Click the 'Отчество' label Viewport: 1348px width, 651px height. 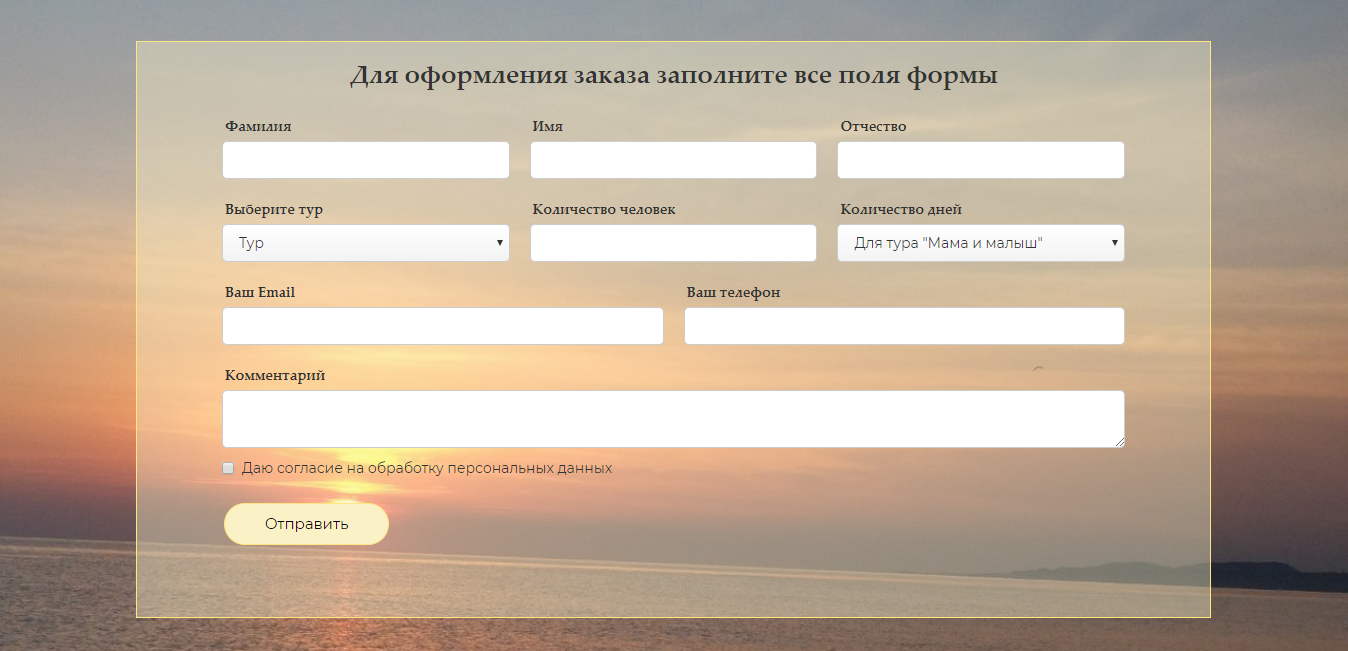(x=873, y=127)
